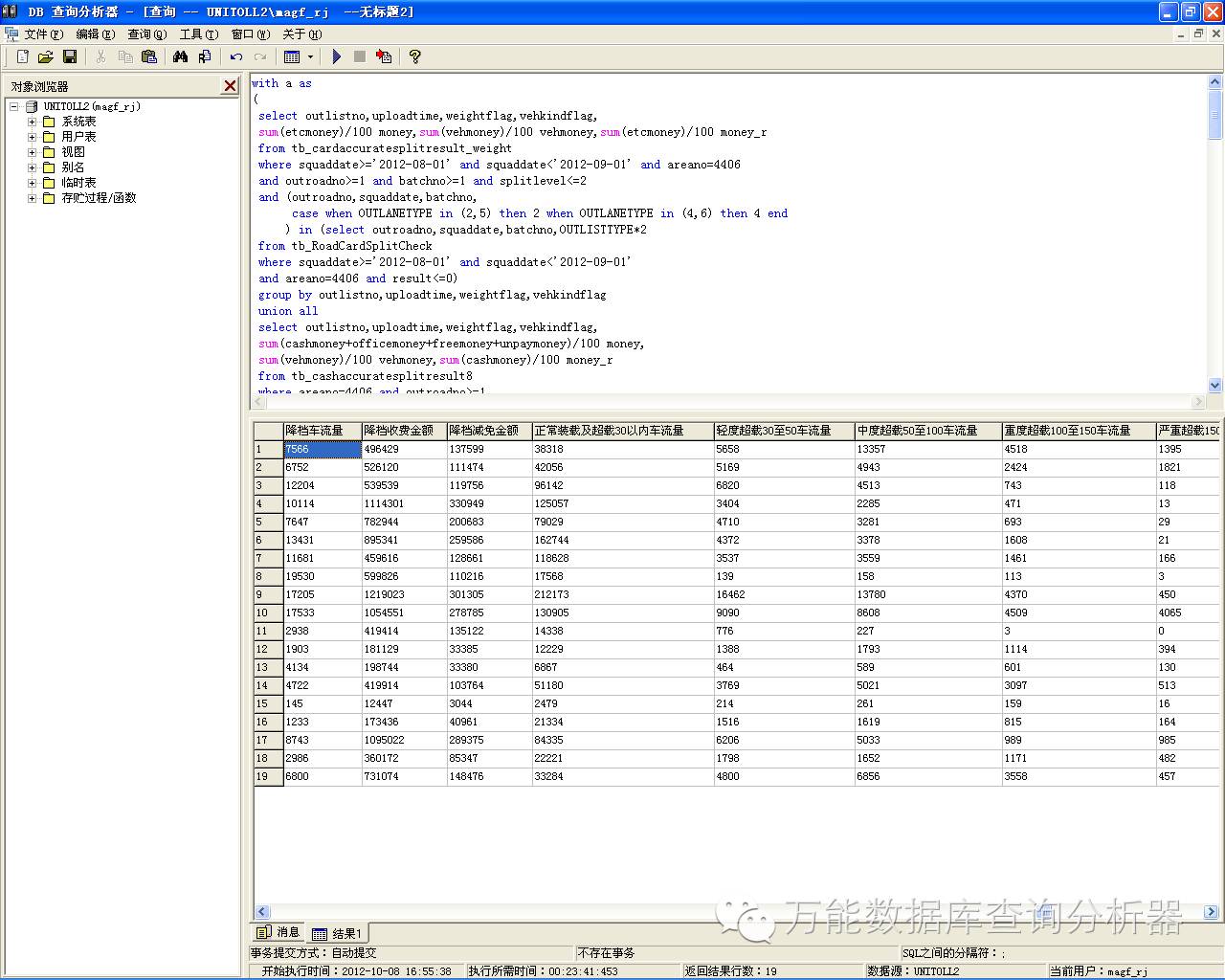Click the 重度超载100至150车流量 column header

point(1079,431)
